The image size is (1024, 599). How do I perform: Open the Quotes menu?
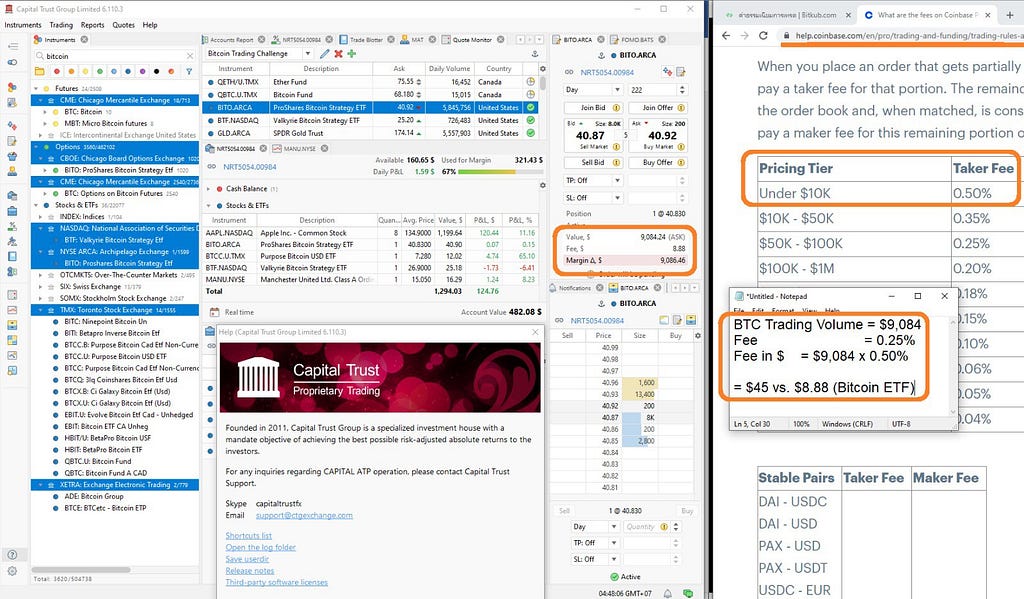pos(123,25)
